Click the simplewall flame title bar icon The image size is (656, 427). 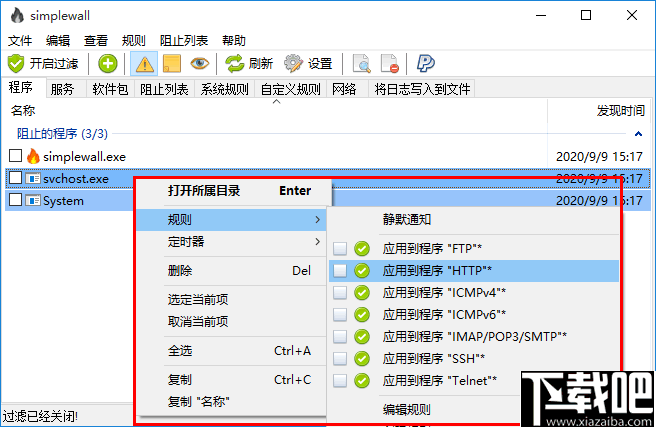(17, 16)
